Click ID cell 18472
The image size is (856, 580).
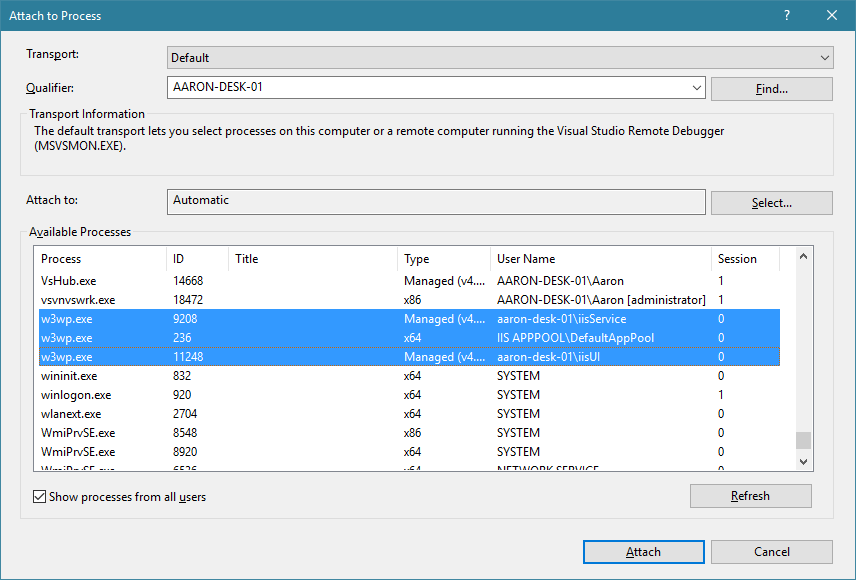(x=188, y=300)
